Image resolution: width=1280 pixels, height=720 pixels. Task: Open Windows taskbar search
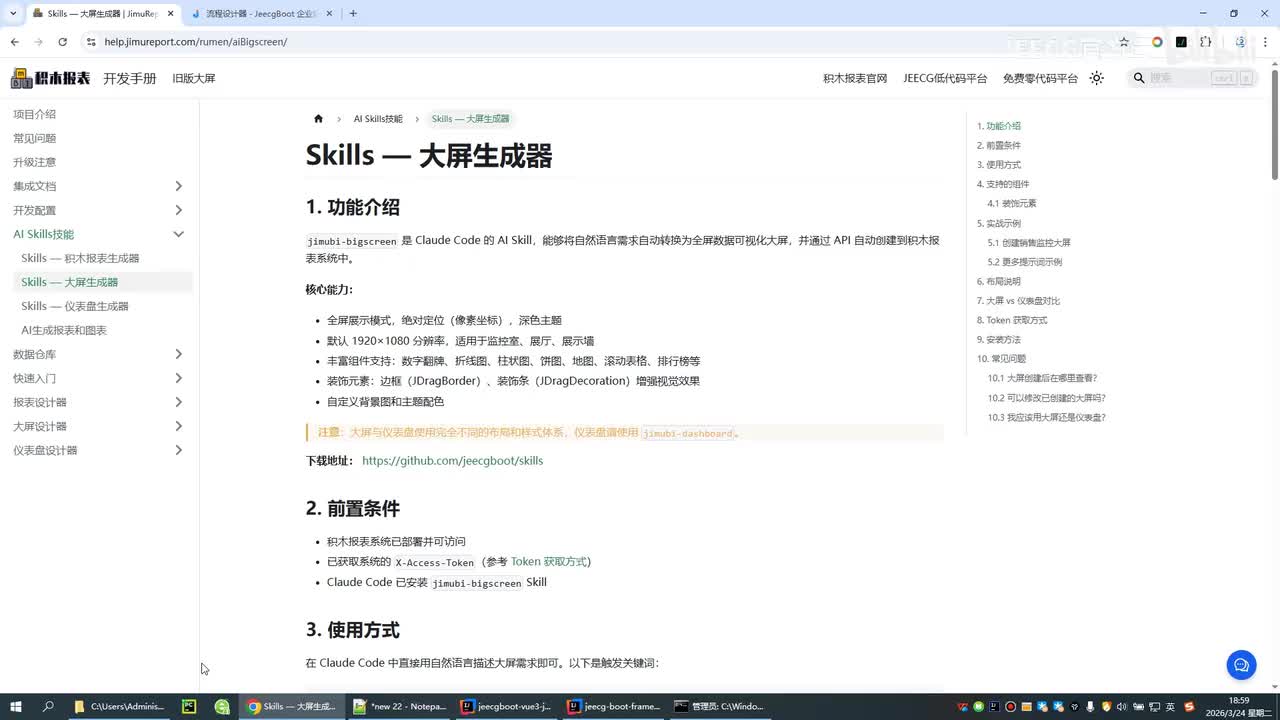pos(48,706)
